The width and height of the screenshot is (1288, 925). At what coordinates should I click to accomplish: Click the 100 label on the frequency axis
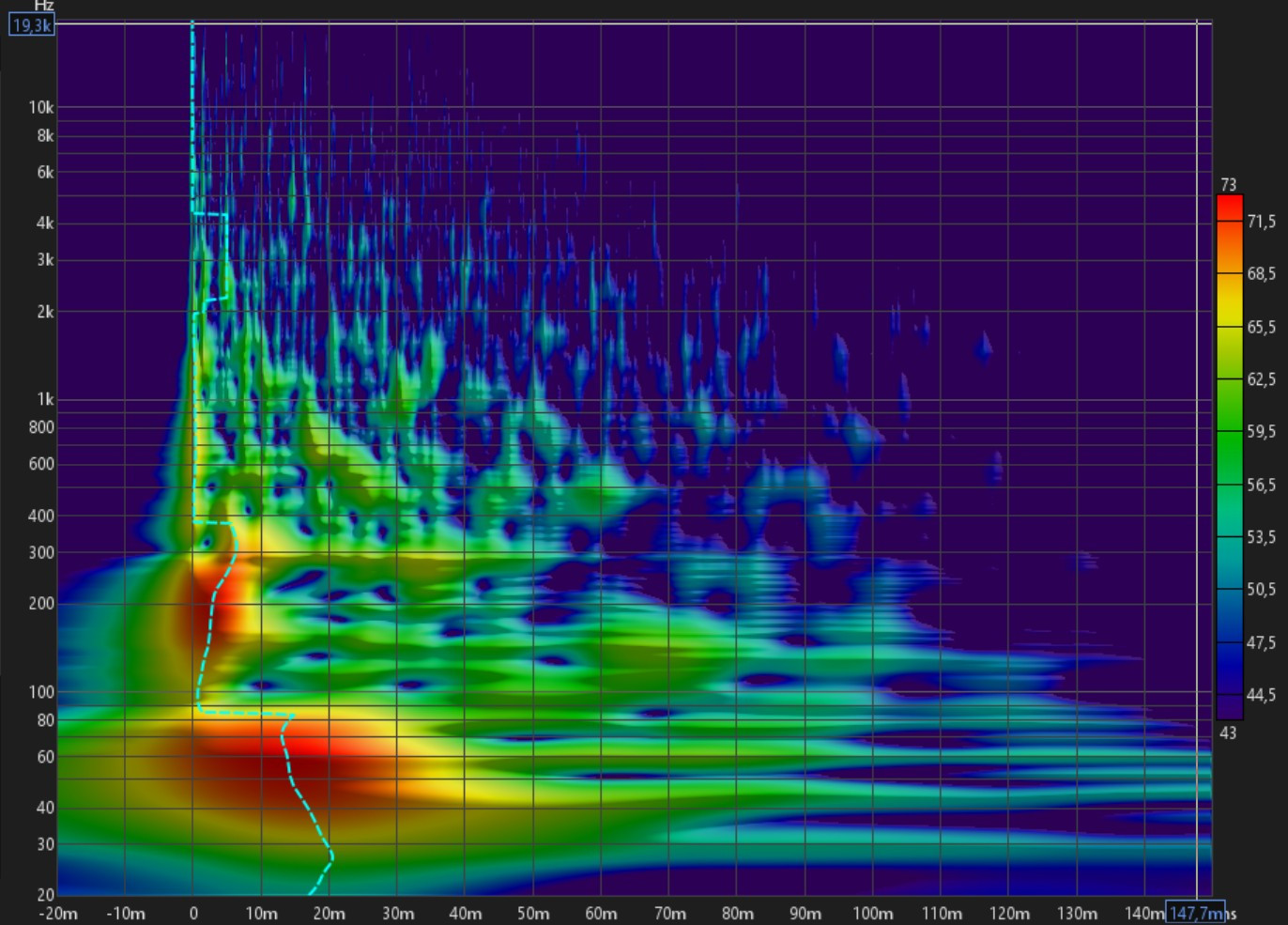pyautogui.click(x=41, y=692)
